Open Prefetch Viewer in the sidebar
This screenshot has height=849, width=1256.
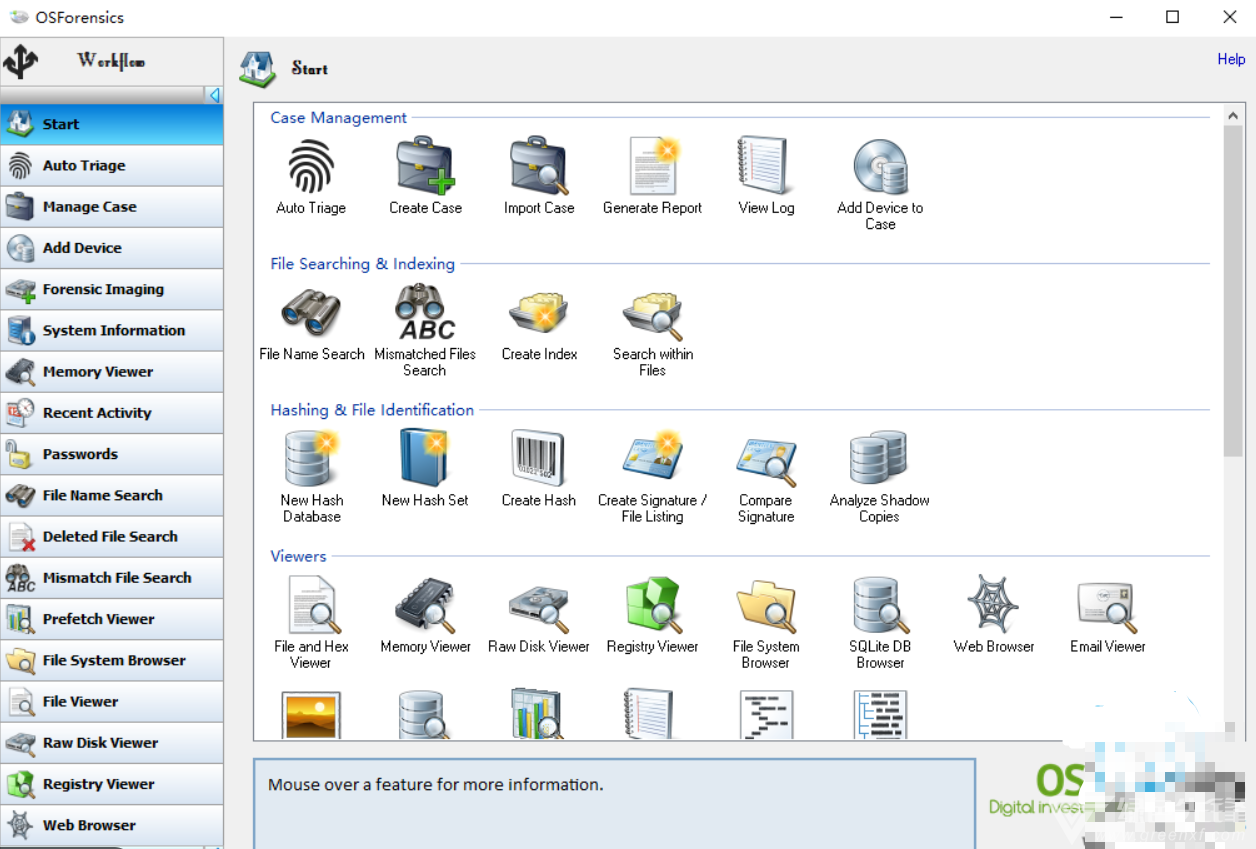click(112, 619)
